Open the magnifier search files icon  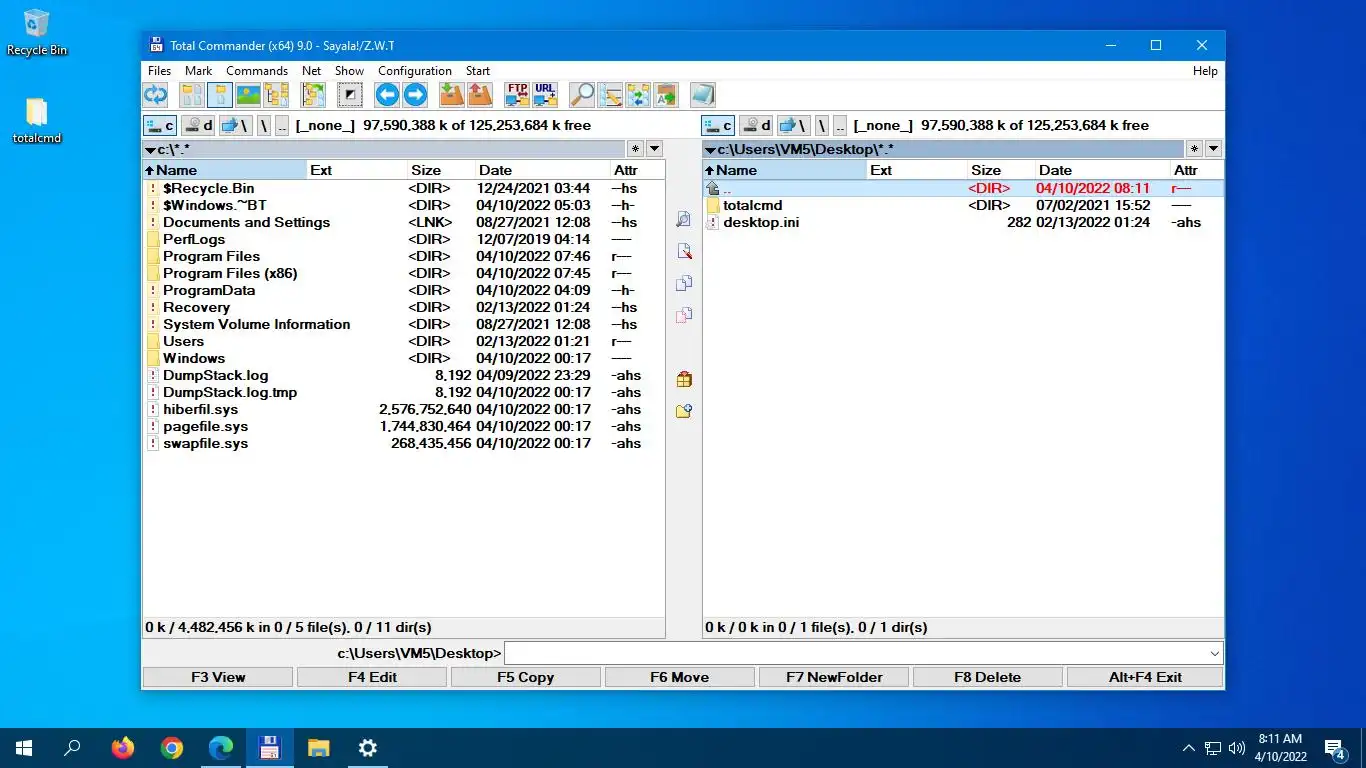click(x=582, y=95)
